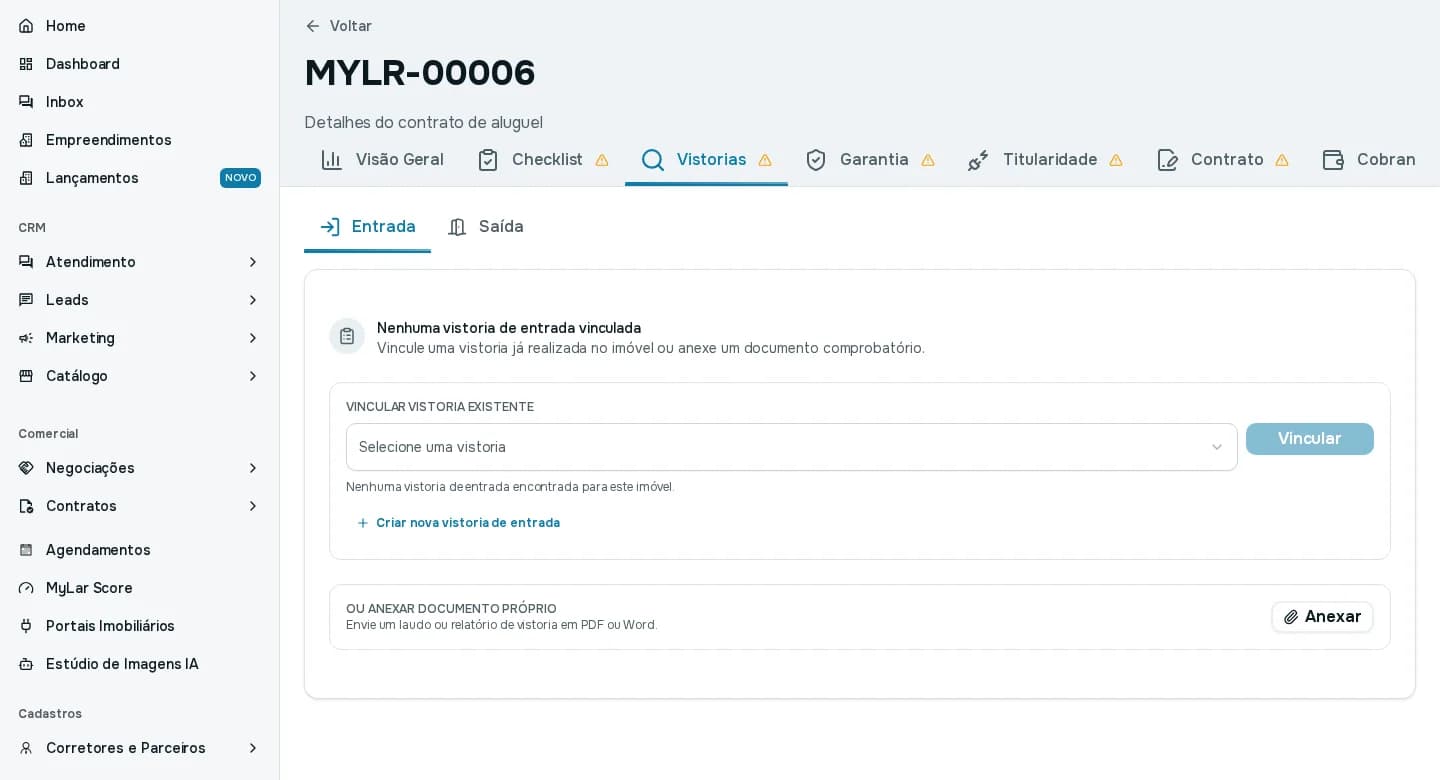Click the Negociações handshake icon
Screen dimensions: 1440x780
pos(26,468)
